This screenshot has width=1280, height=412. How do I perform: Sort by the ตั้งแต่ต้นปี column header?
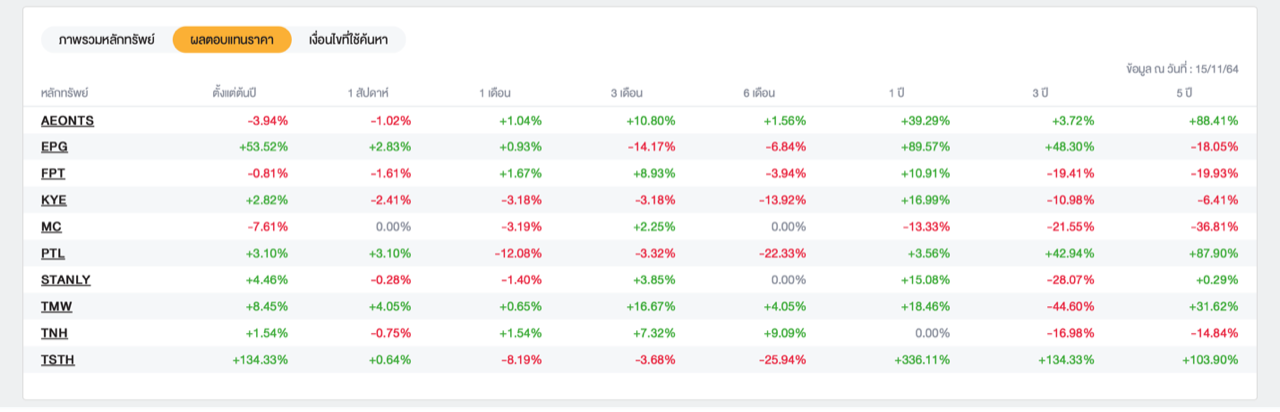click(x=235, y=93)
